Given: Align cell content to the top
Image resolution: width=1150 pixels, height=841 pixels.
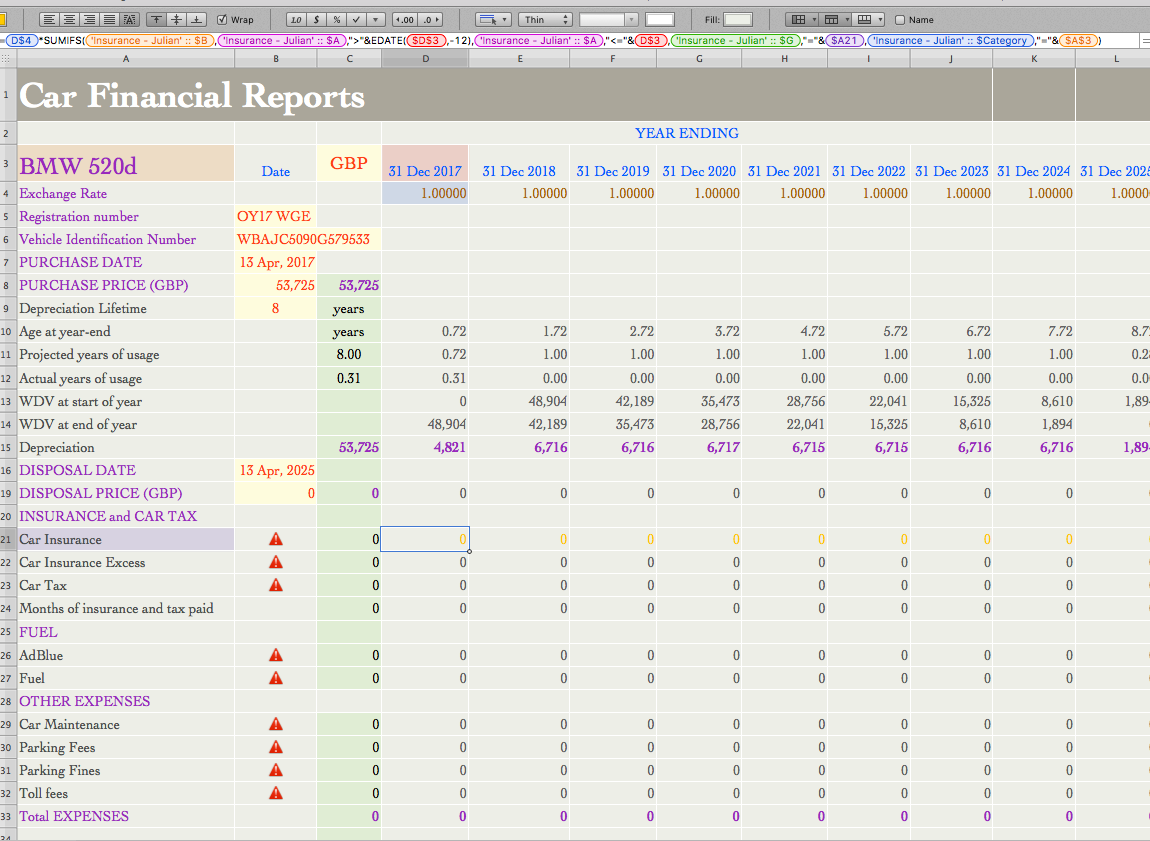Looking at the screenshot, I should (x=157, y=20).
